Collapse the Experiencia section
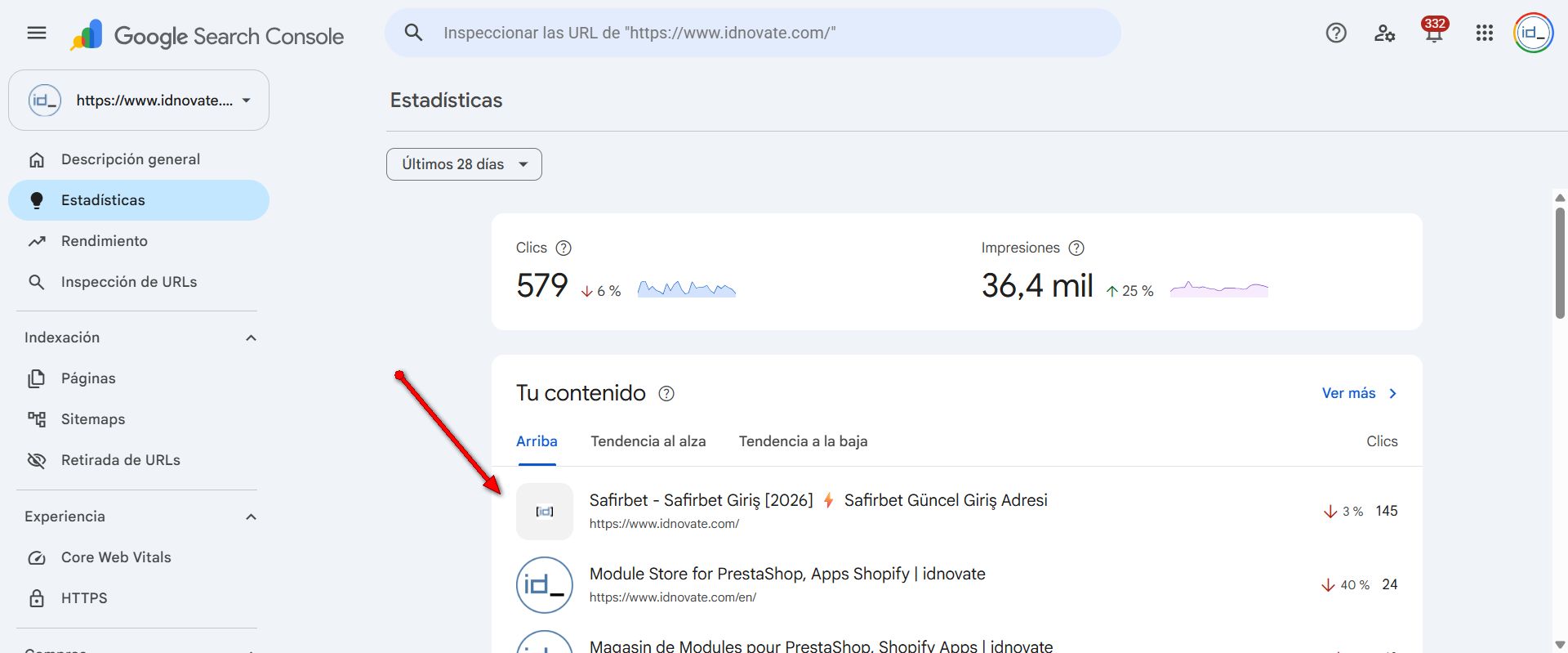The image size is (1568, 653). click(251, 517)
